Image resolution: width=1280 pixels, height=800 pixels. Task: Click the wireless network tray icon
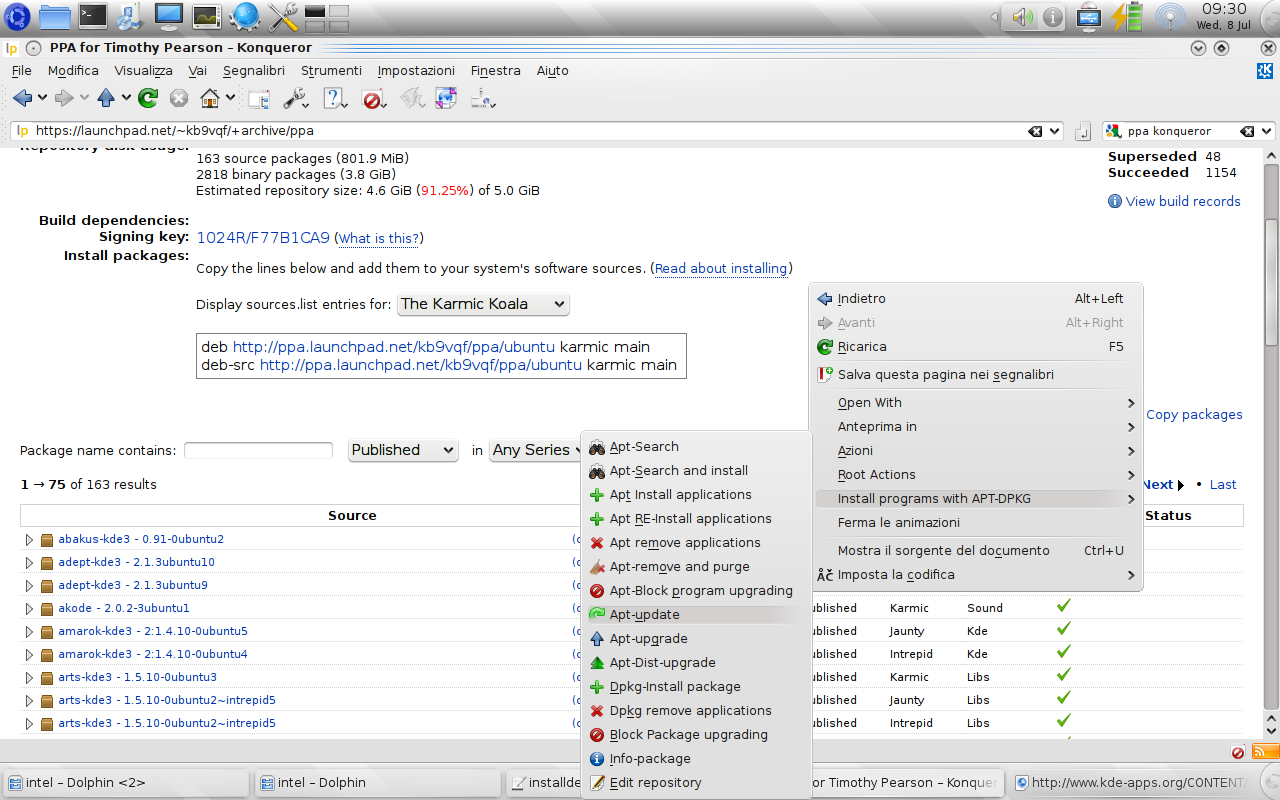click(1170, 16)
